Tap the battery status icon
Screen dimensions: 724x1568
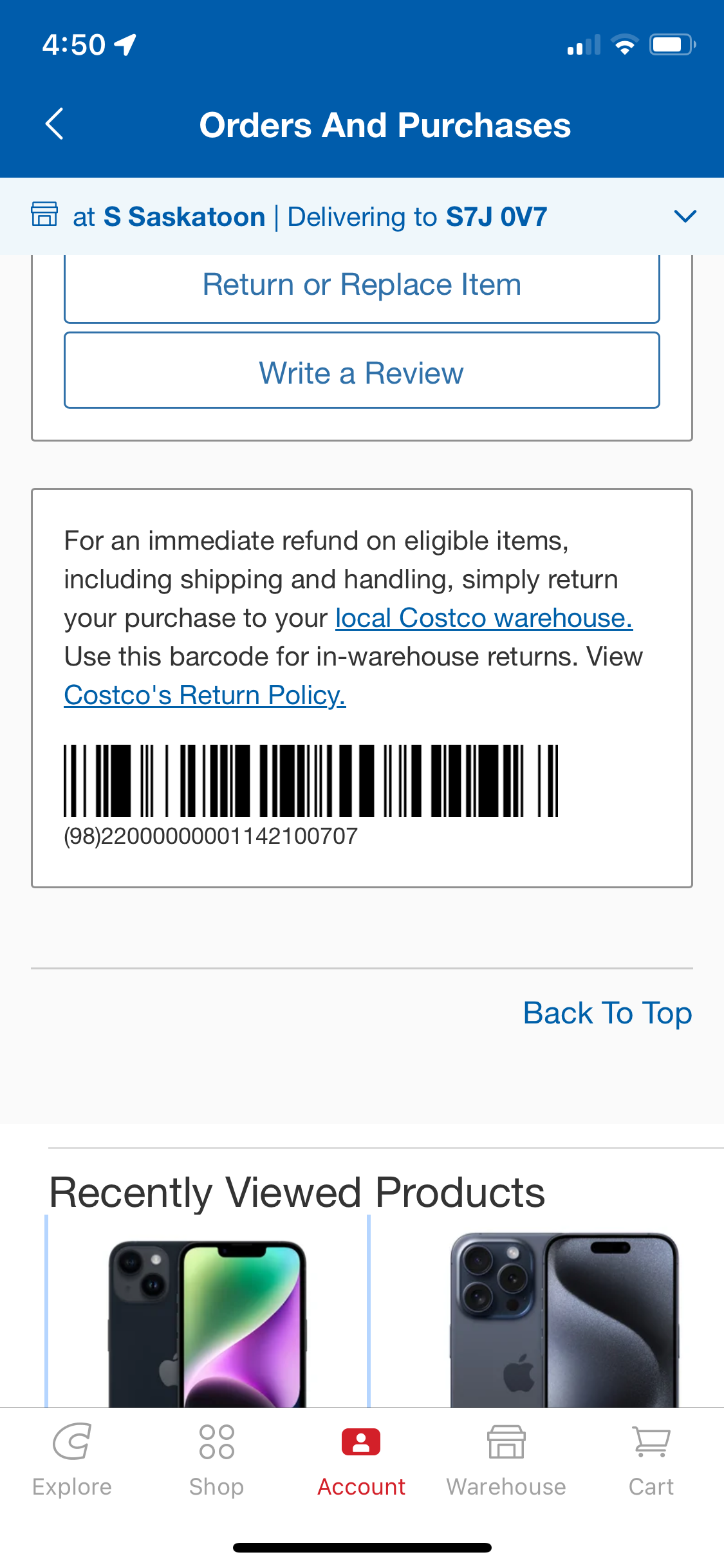point(673,44)
